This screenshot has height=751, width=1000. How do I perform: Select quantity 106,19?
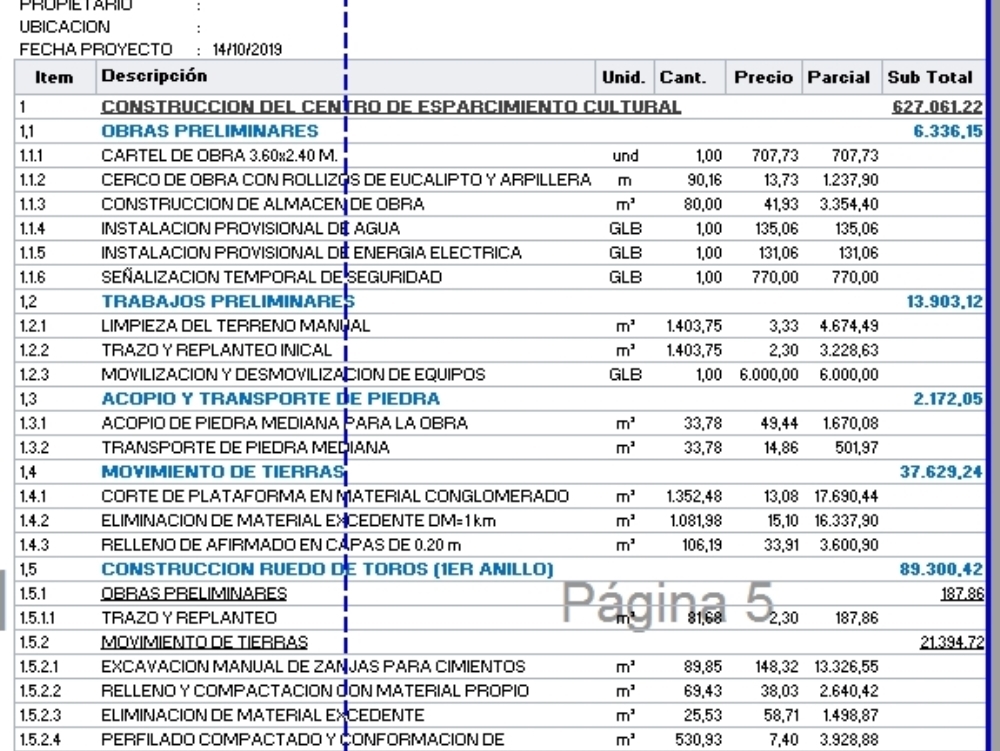coord(702,544)
